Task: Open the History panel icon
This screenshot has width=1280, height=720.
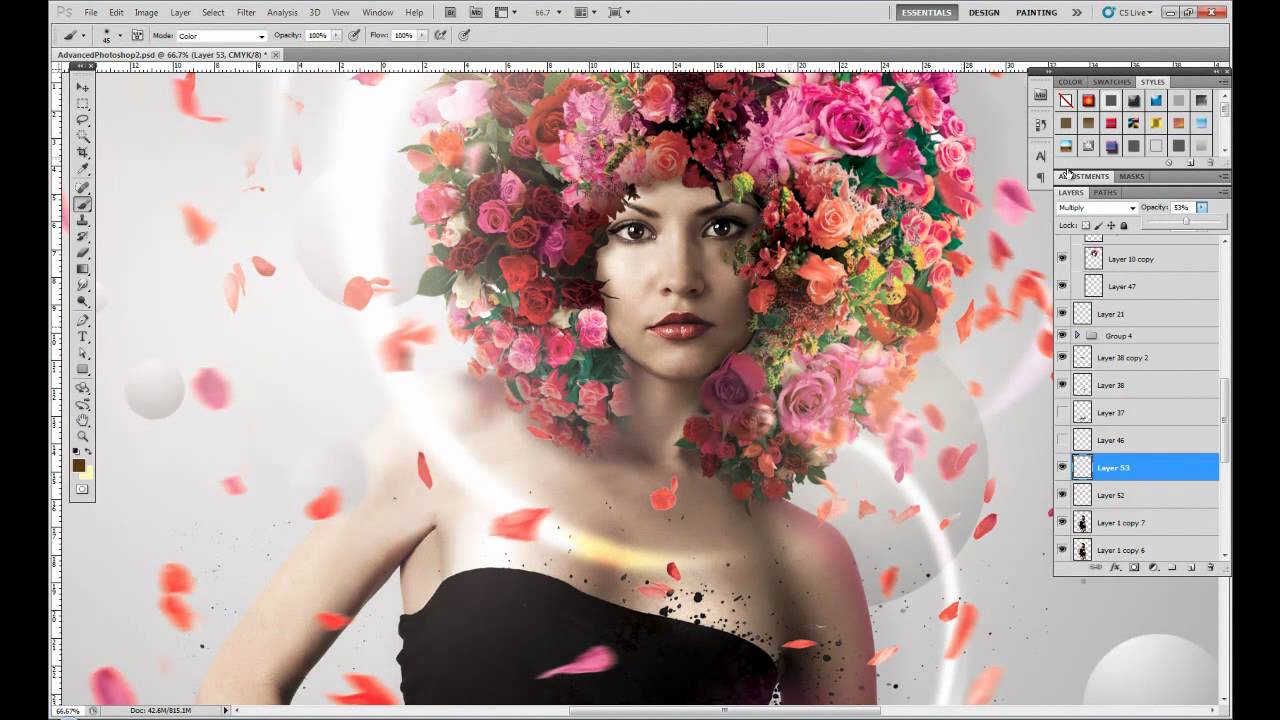Action: (x=1040, y=125)
